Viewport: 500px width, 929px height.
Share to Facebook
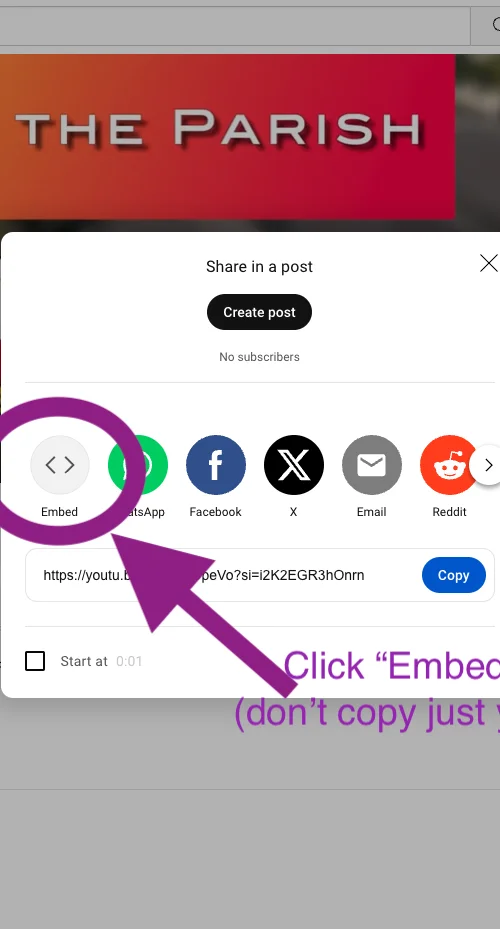coord(216,465)
